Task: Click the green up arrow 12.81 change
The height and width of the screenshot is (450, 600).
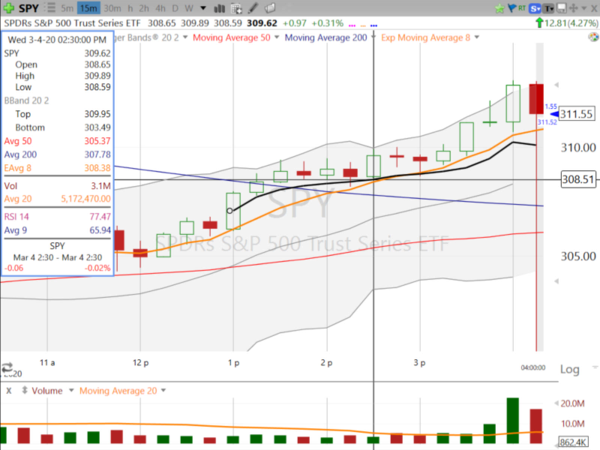Action: tap(539, 23)
